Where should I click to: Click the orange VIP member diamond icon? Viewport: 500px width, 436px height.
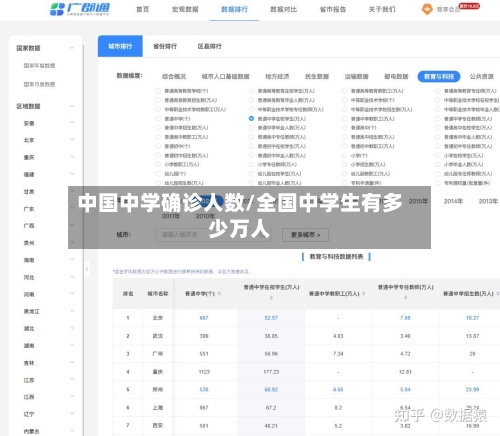click(427, 9)
